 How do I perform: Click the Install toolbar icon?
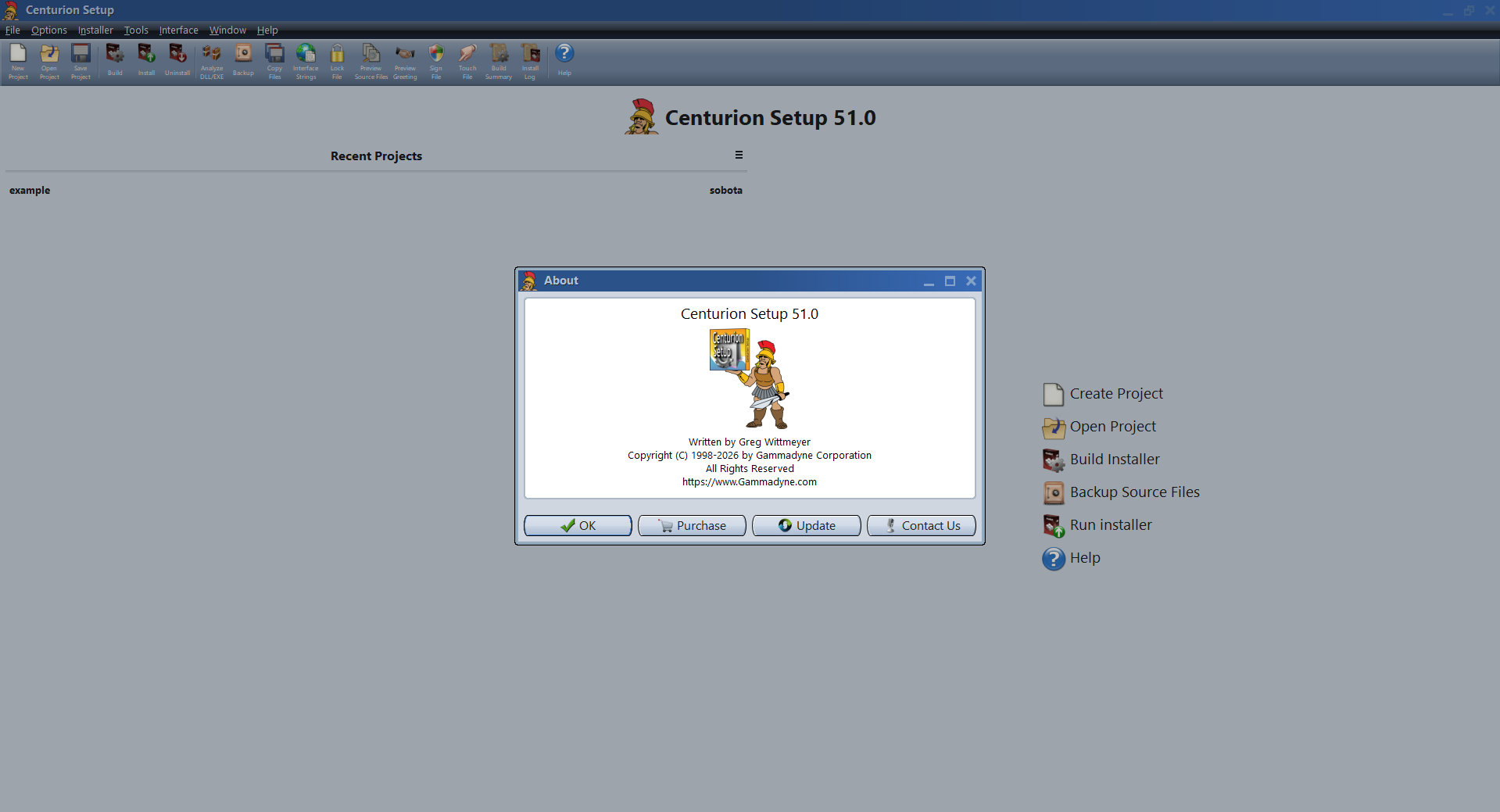[146, 61]
